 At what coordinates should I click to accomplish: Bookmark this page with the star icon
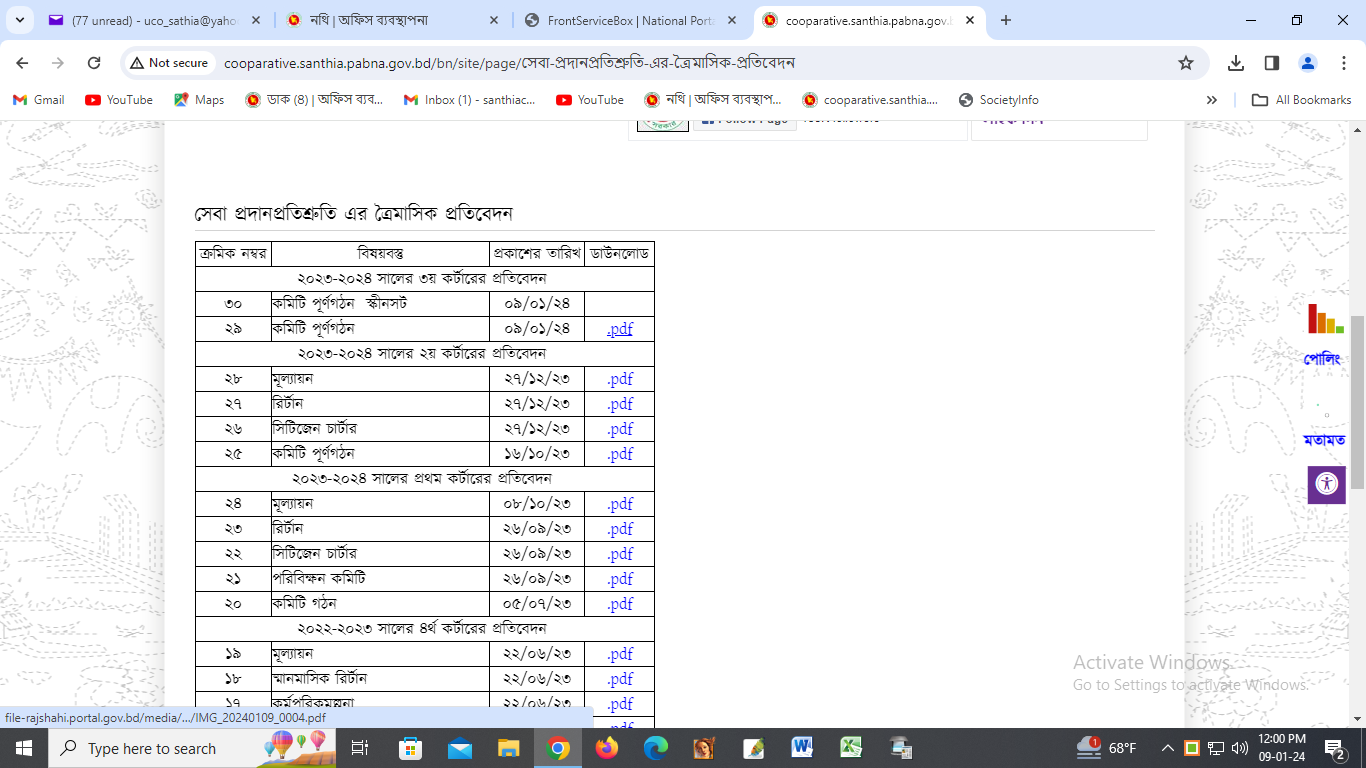pos(1186,63)
